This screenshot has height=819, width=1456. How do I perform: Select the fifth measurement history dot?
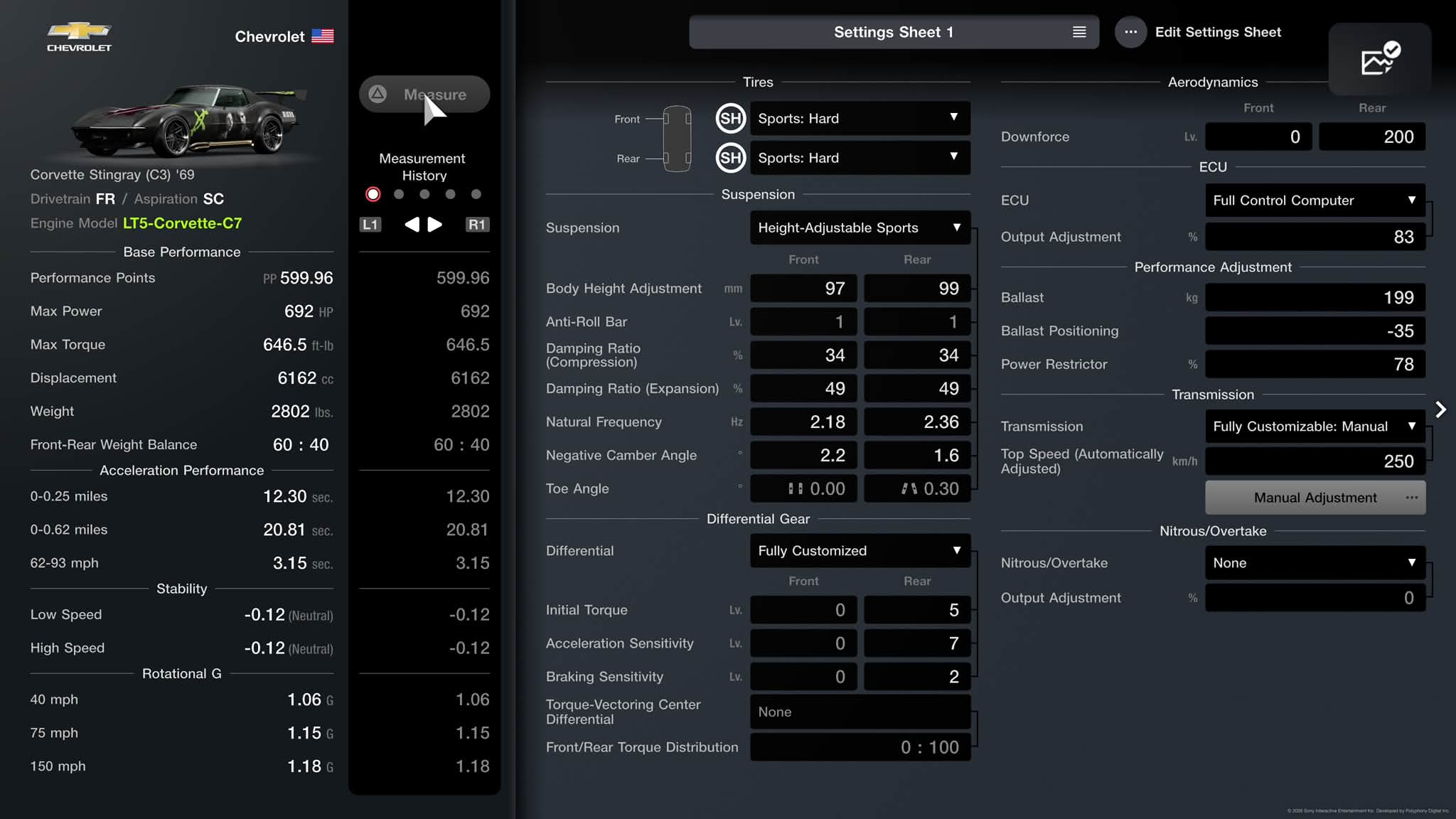point(476,194)
